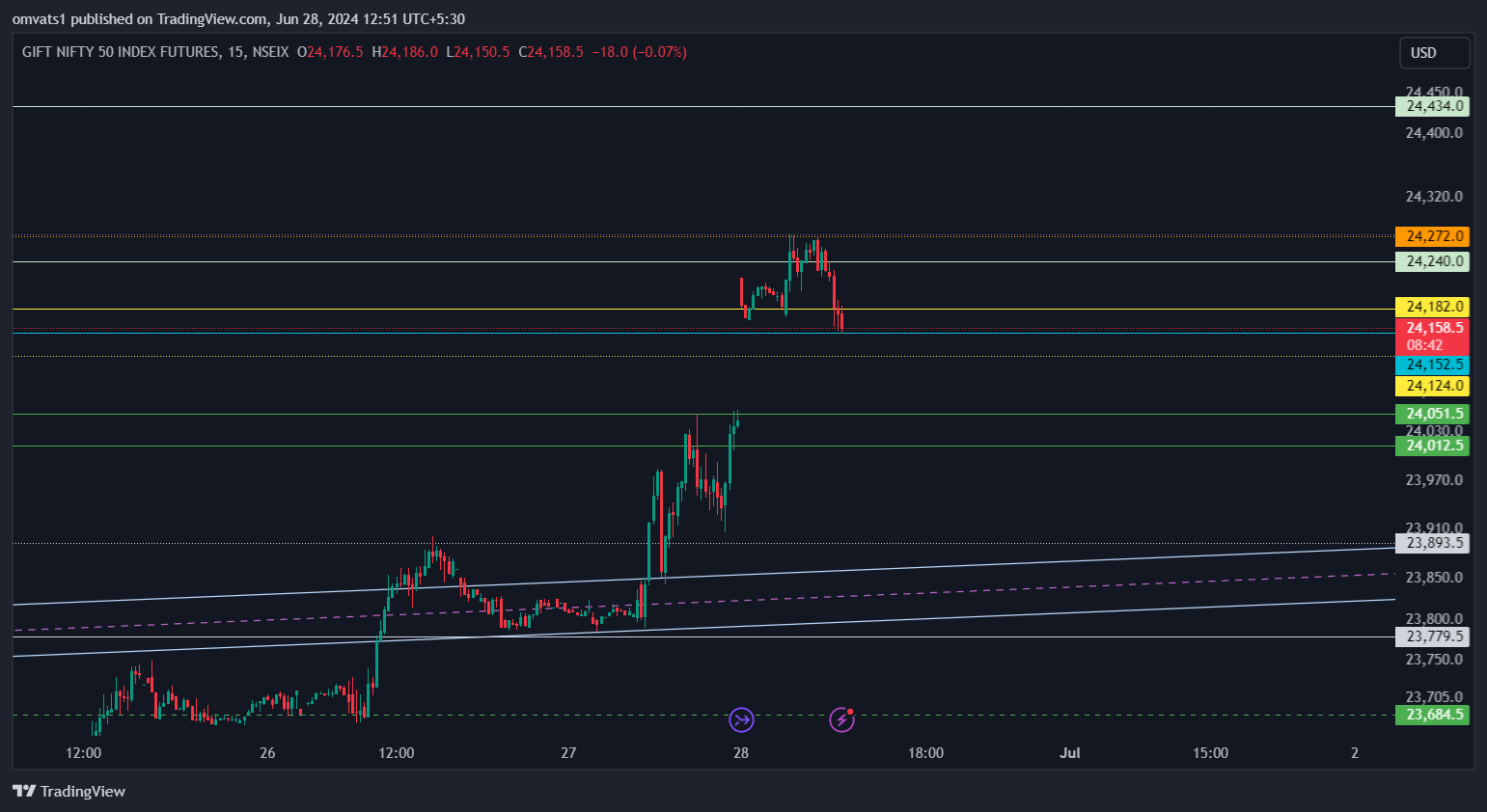Screen dimensions: 1487x812
Task: Click the purple arrow event icon near date 28
Action: (x=741, y=719)
